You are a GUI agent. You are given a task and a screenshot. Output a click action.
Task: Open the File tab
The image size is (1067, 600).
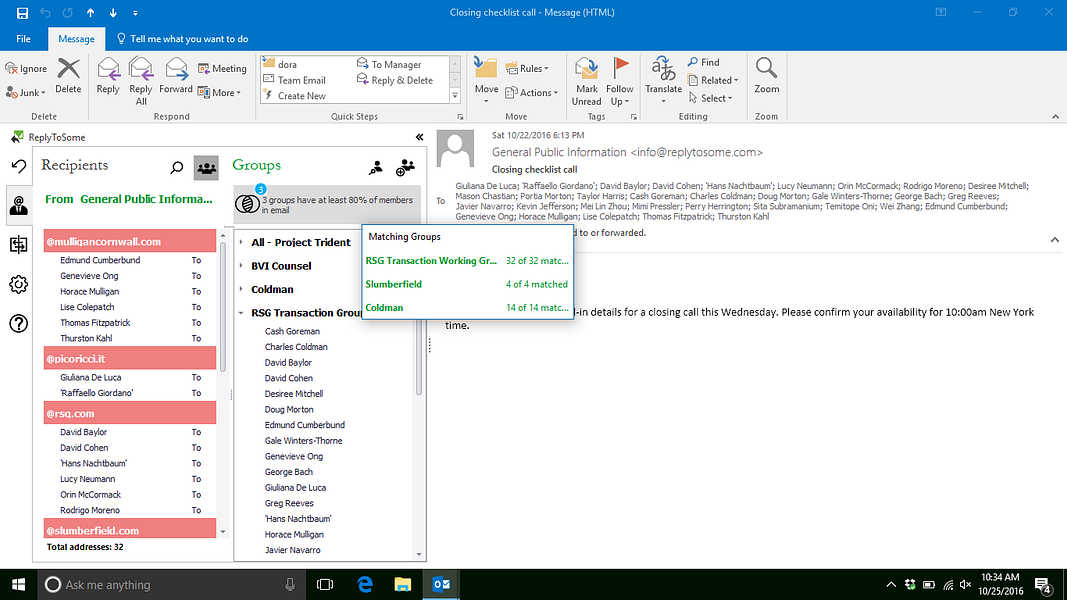click(23, 39)
